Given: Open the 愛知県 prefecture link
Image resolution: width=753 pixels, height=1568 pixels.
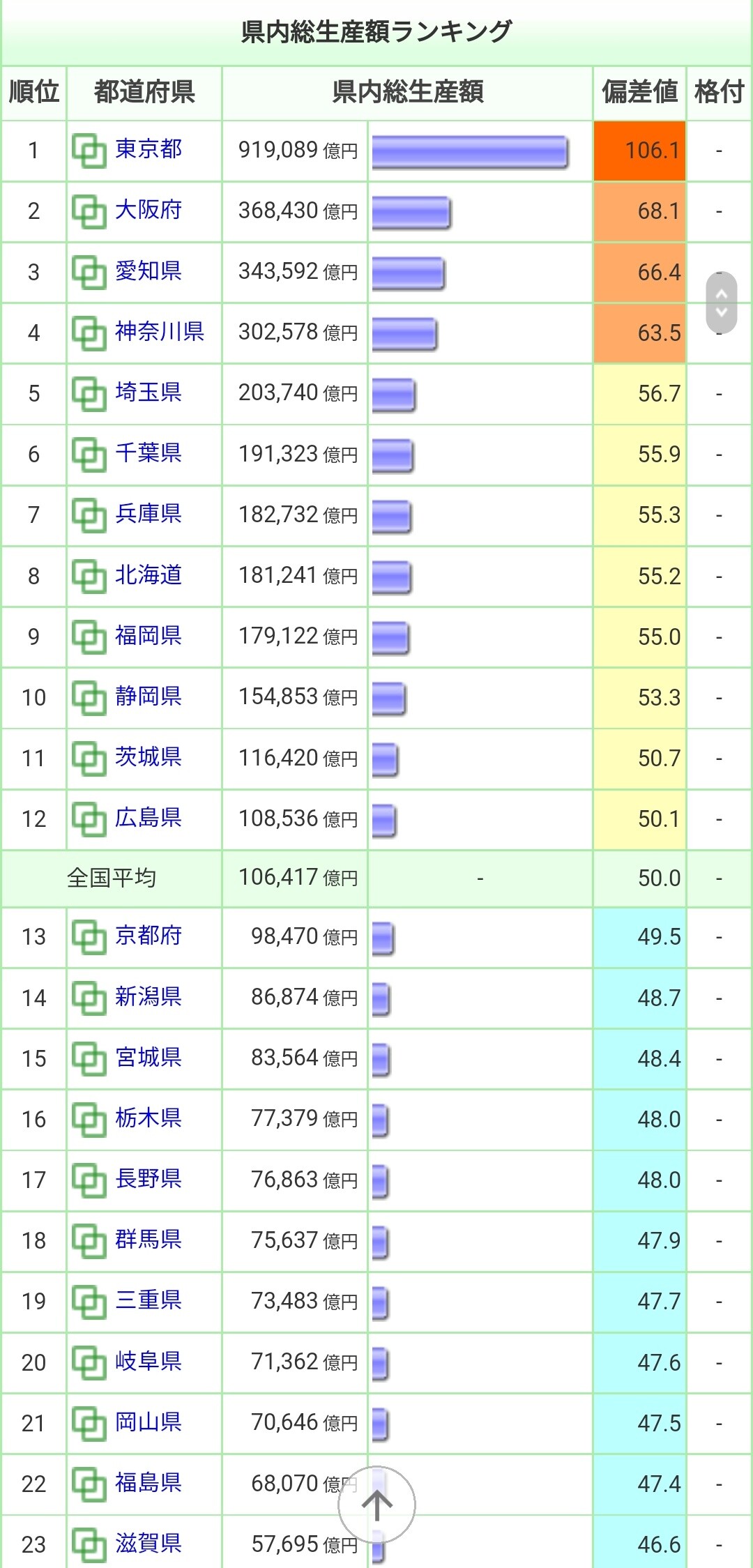Looking at the screenshot, I should coord(149,271).
